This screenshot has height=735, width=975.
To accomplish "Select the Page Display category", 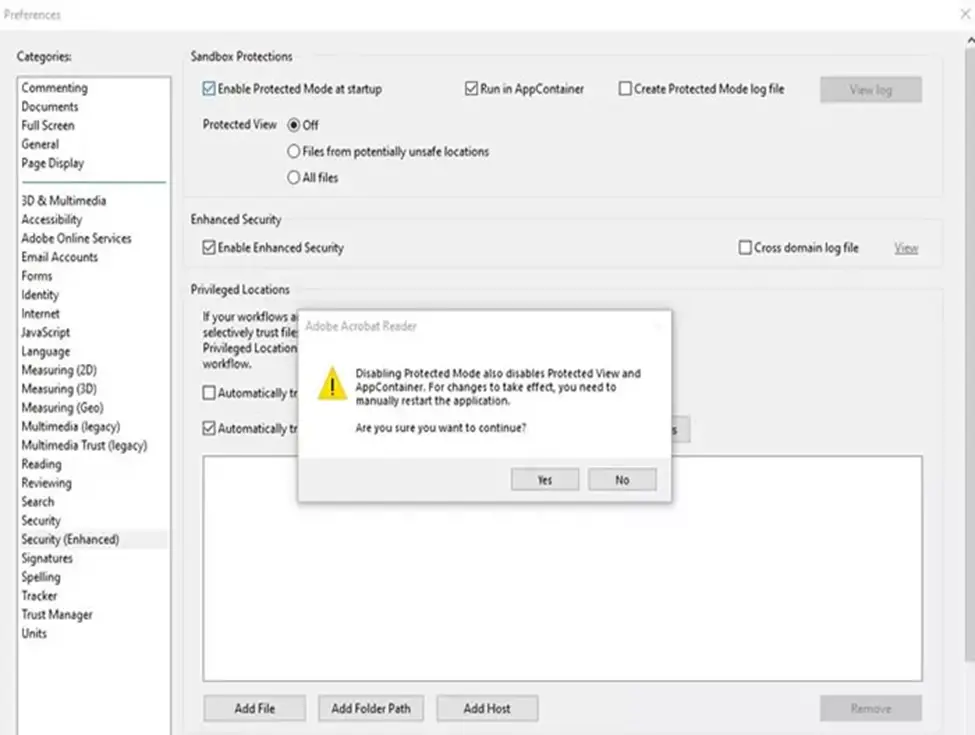I will [x=53, y=163].
